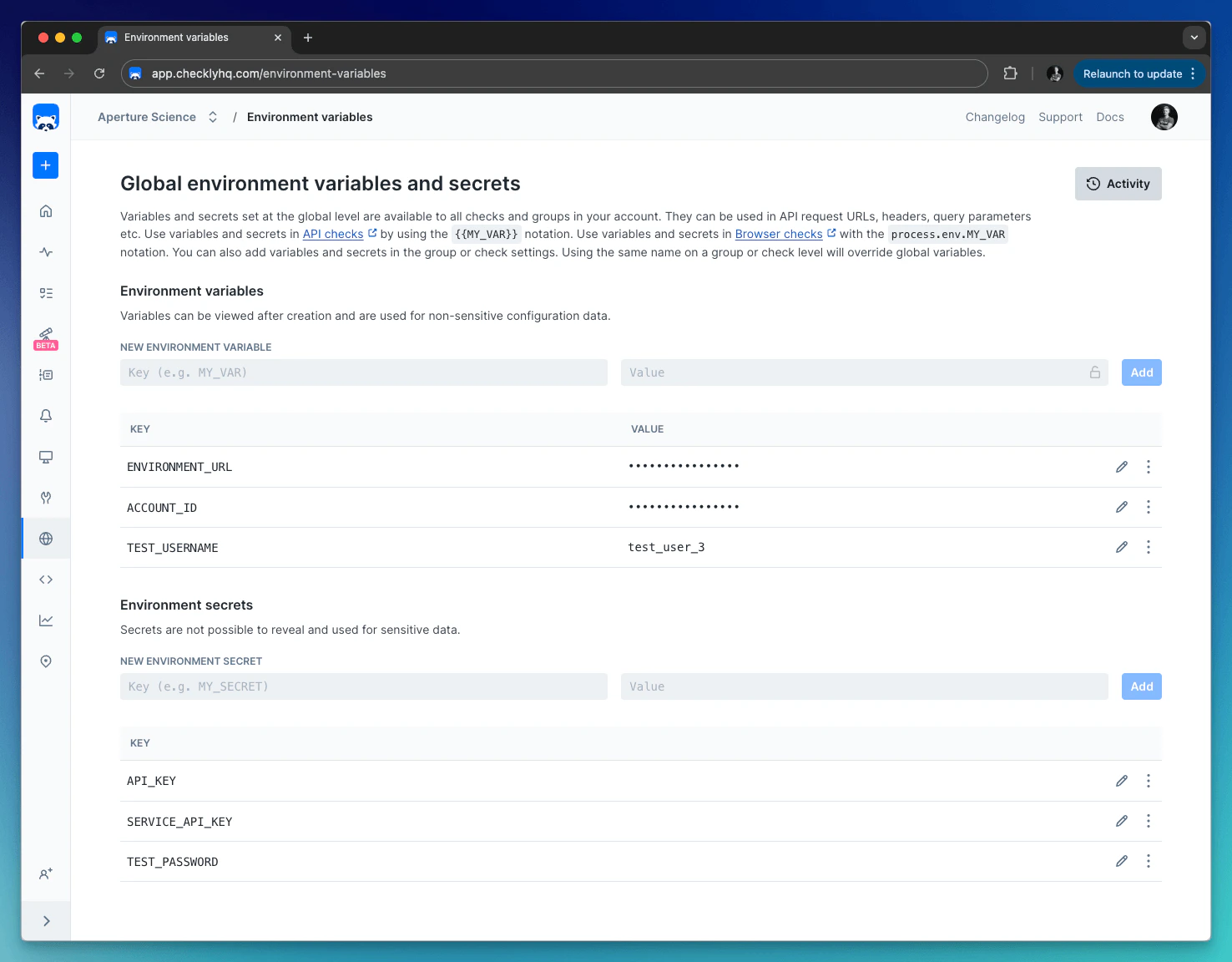Create a new check with the plus icon
The height and width of the screenshot is (962, 1232).
pyautogui.click(x=46, y=165)
